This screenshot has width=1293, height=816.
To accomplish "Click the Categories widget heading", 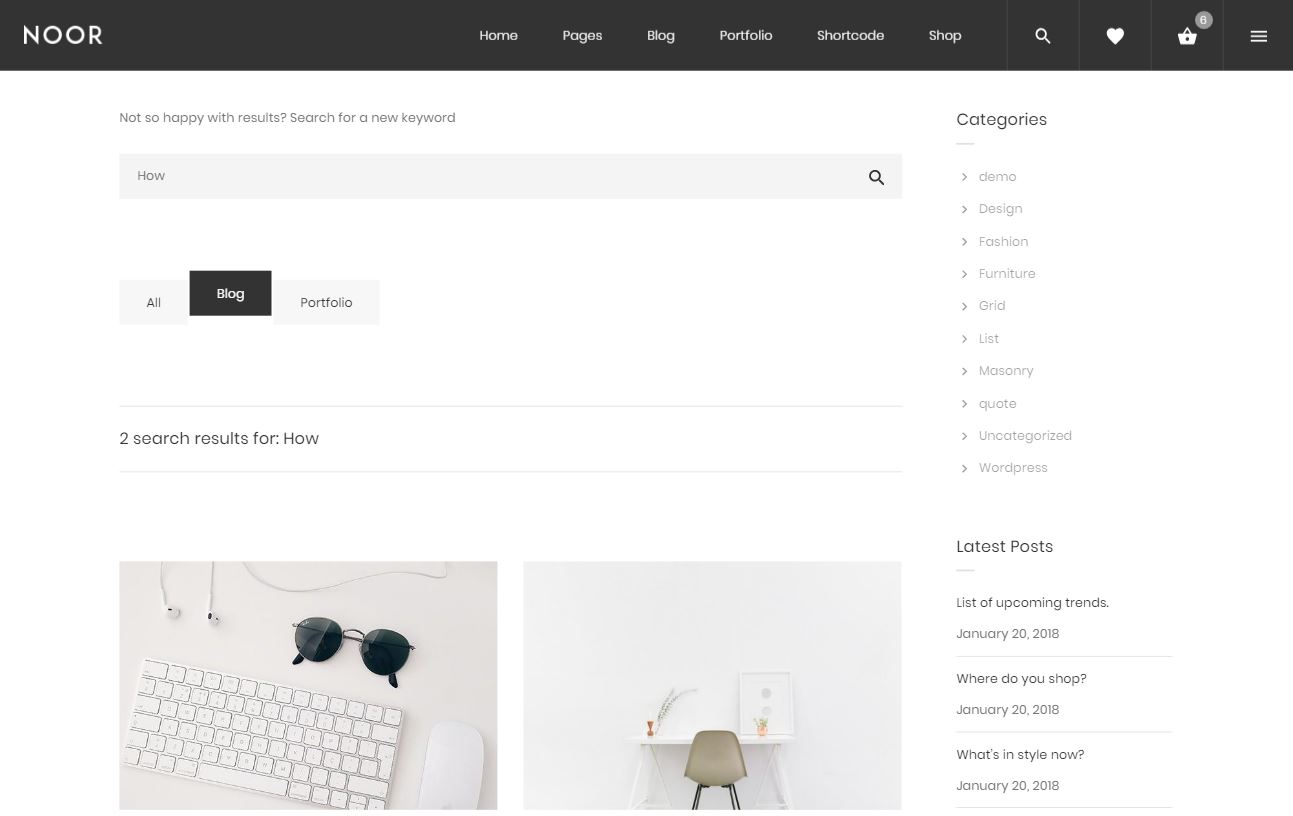I will pos(1001,120).
